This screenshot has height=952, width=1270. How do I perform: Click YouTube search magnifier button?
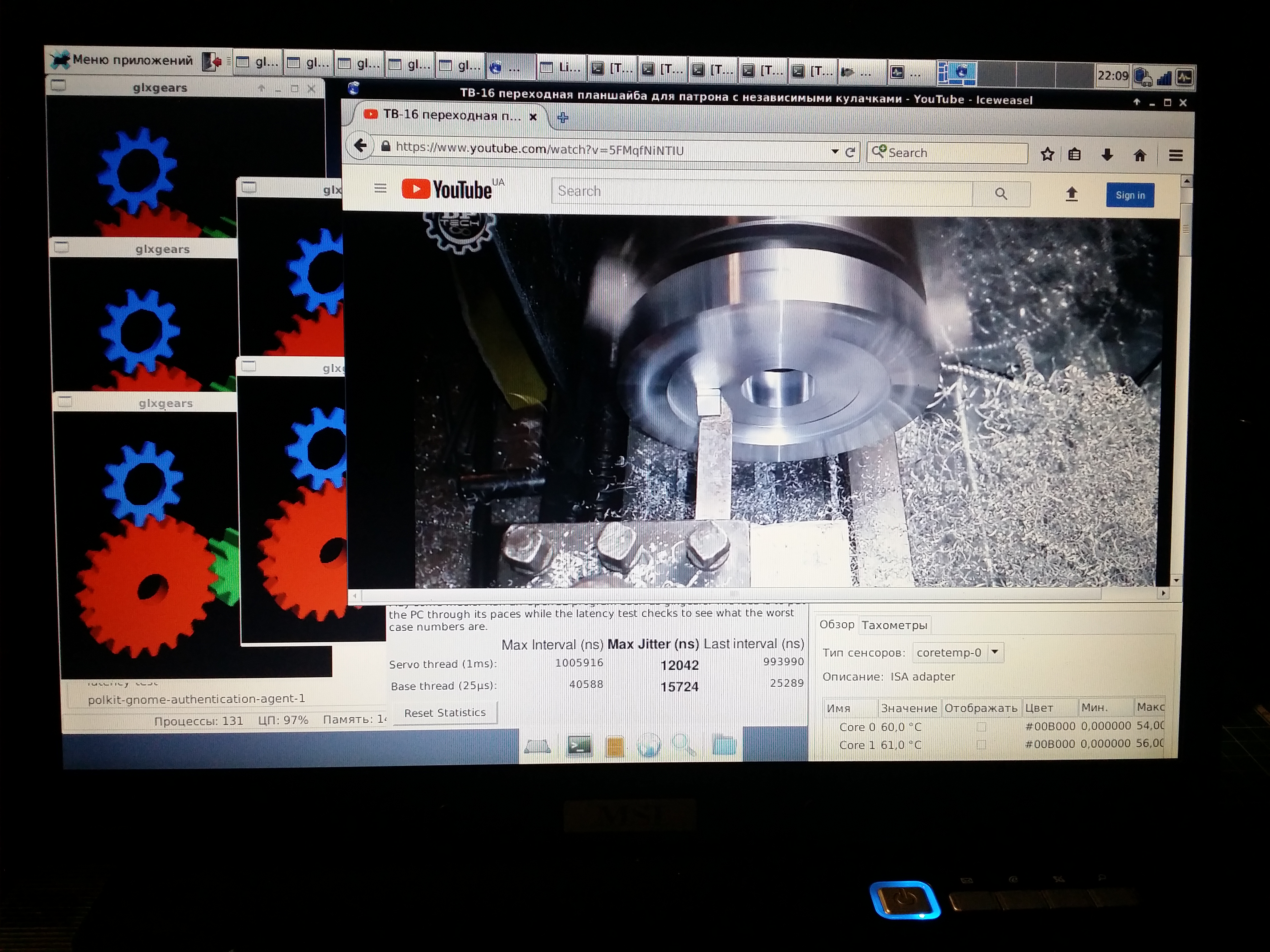point(1001,193)
